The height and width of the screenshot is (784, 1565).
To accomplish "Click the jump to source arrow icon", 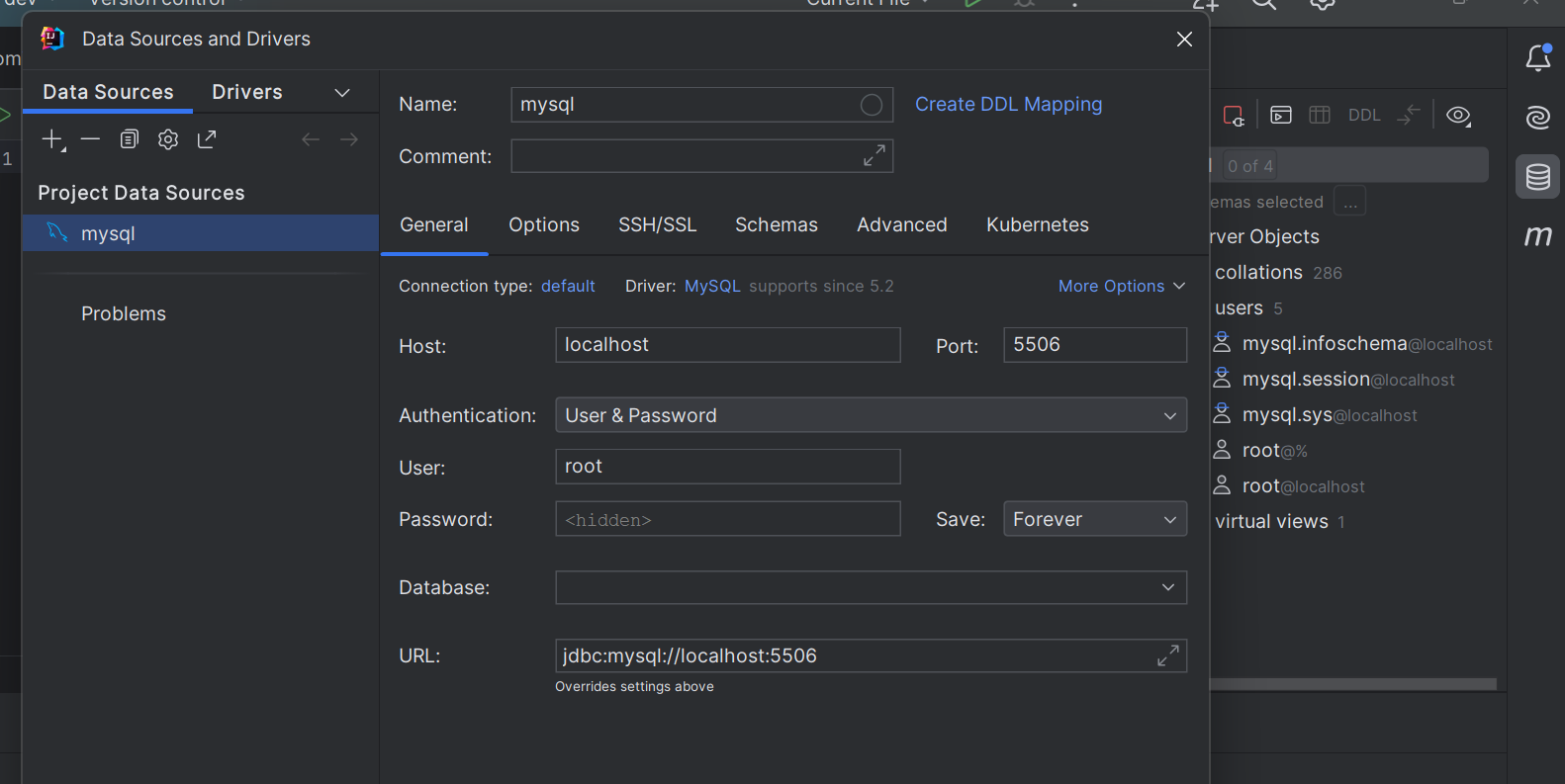I will click(x=1409, y=115).
